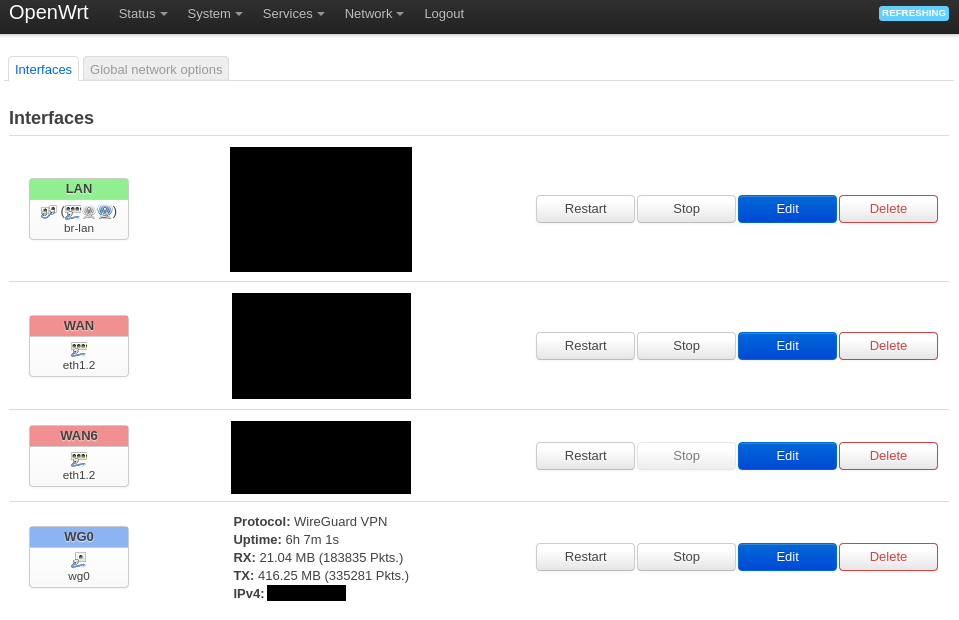Expand the Network menu
The height and width of the screenshot is (620, 959).
tap(374, 14)
